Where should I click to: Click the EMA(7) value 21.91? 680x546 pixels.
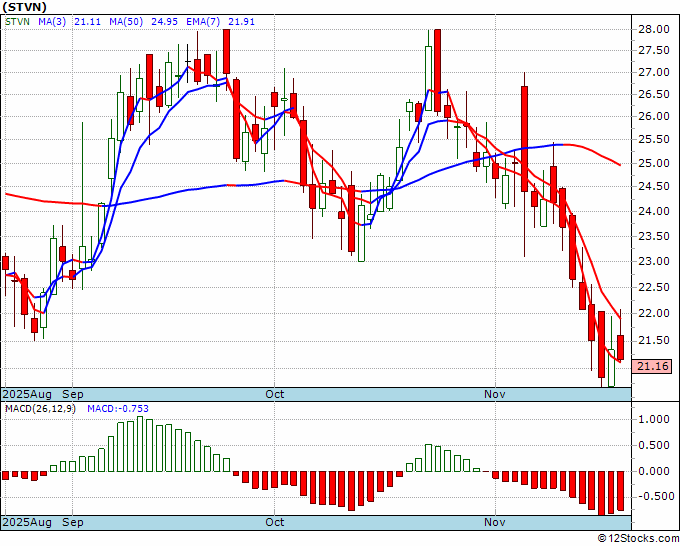click(x=242, y=22)
